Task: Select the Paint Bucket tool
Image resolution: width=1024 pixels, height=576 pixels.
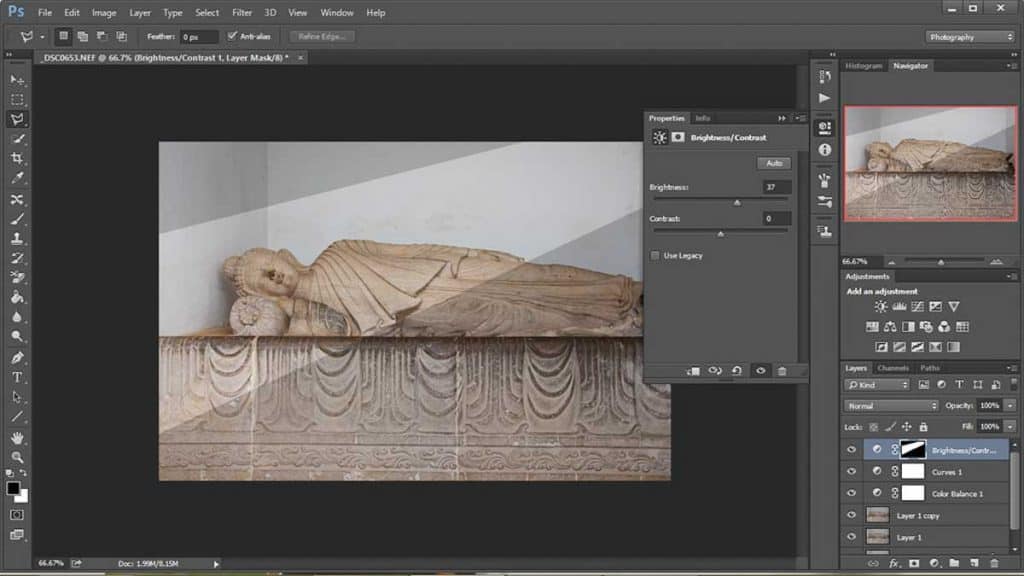Action: [17, 297]
